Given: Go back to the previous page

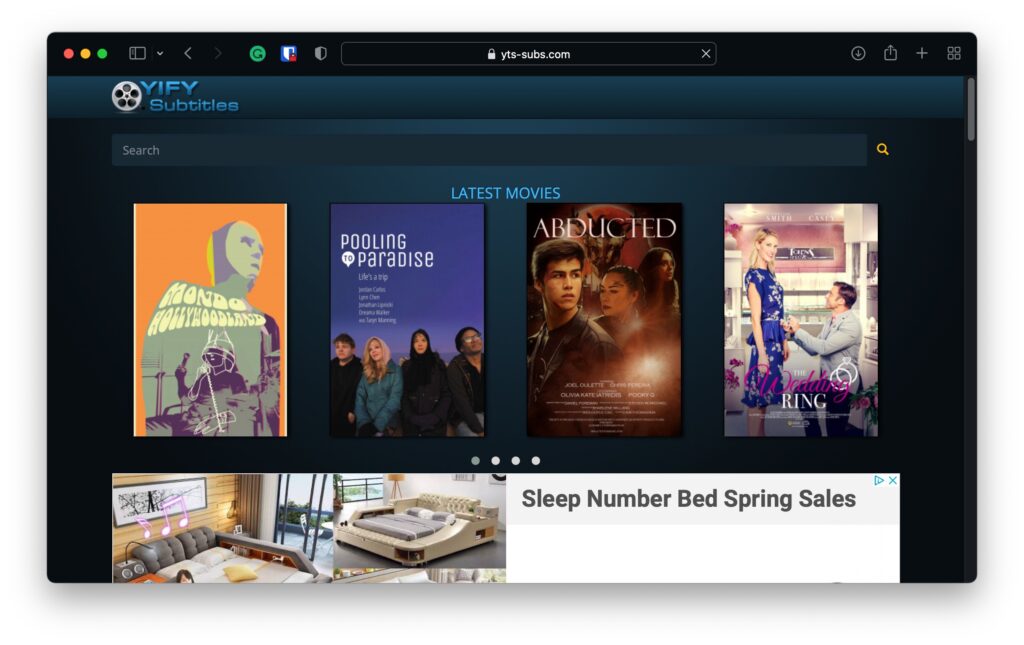Looking at the screenshot, I should coord(188,54).
